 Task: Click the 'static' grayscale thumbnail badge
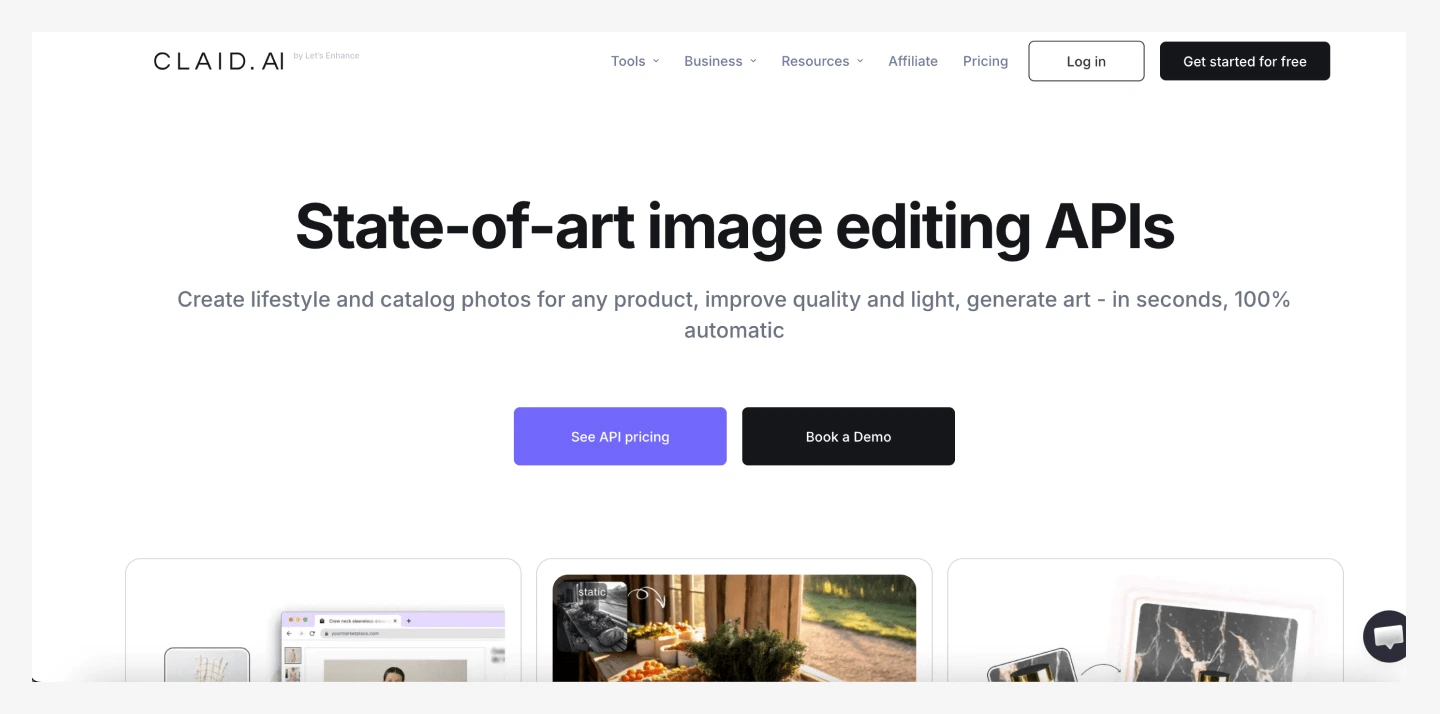(590, 616)
